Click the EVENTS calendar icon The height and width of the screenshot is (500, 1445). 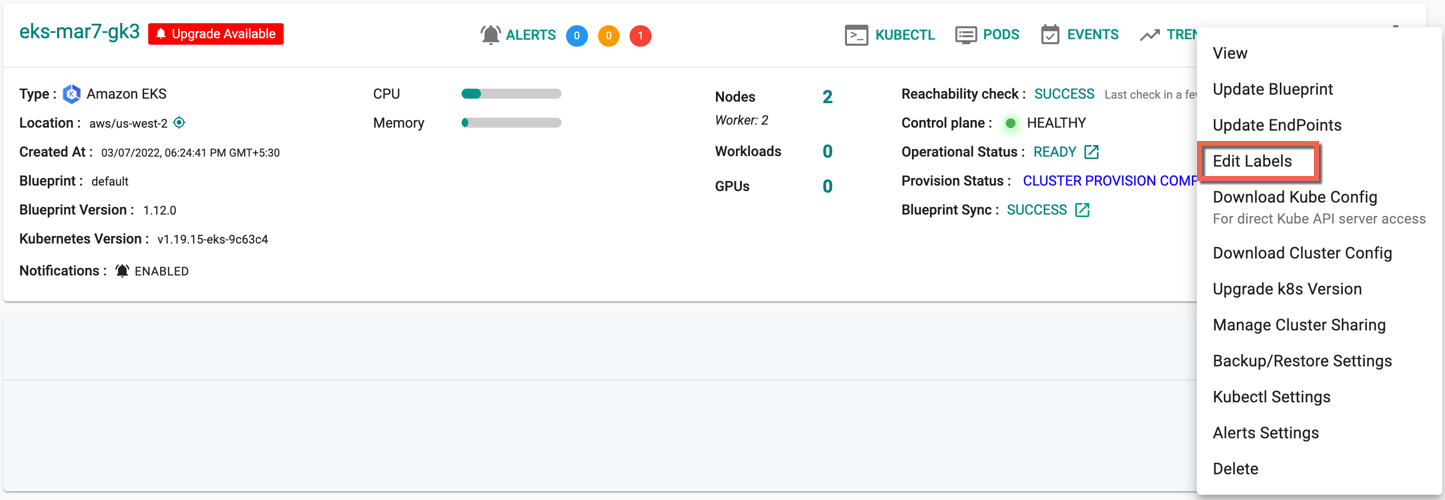pyautogui.click(x=1050, y=35)
